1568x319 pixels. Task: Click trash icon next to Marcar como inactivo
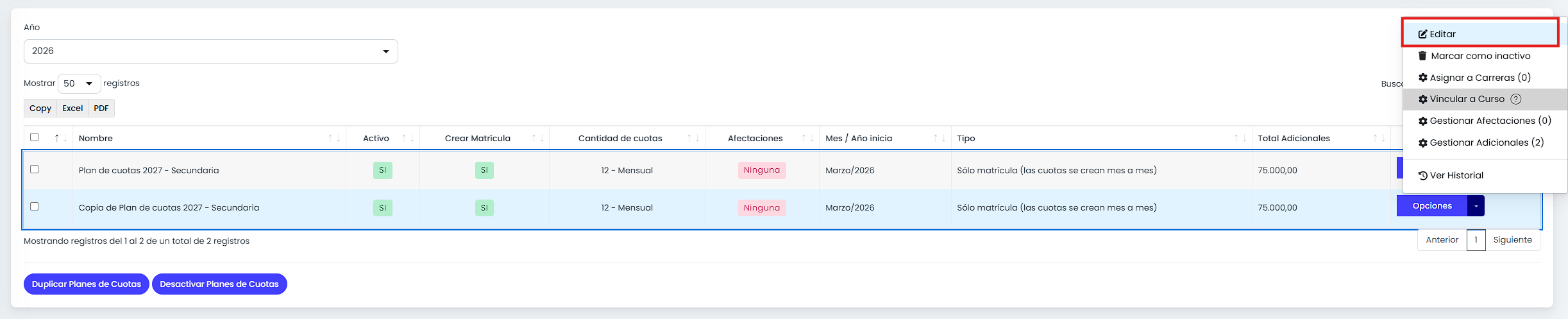pyautogui.click(x=1422, y=56)
